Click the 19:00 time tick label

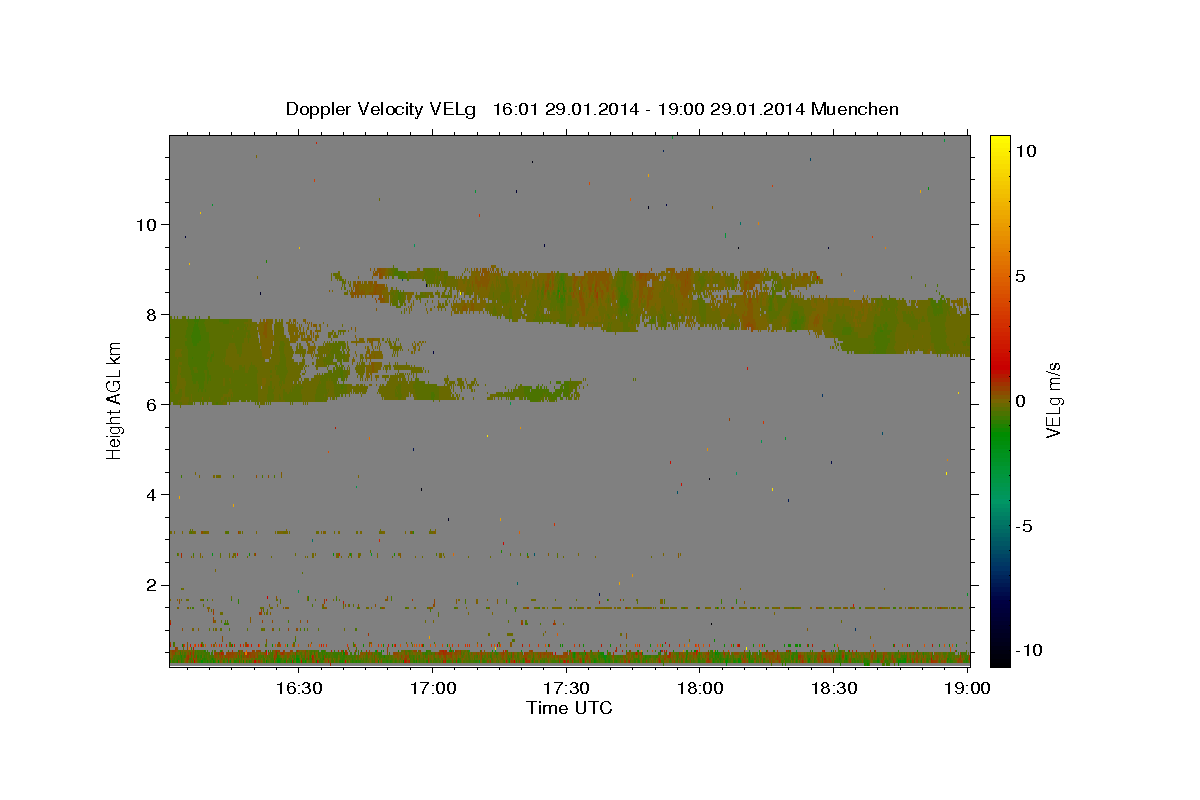pyautogui.click(x=968, y=688)
